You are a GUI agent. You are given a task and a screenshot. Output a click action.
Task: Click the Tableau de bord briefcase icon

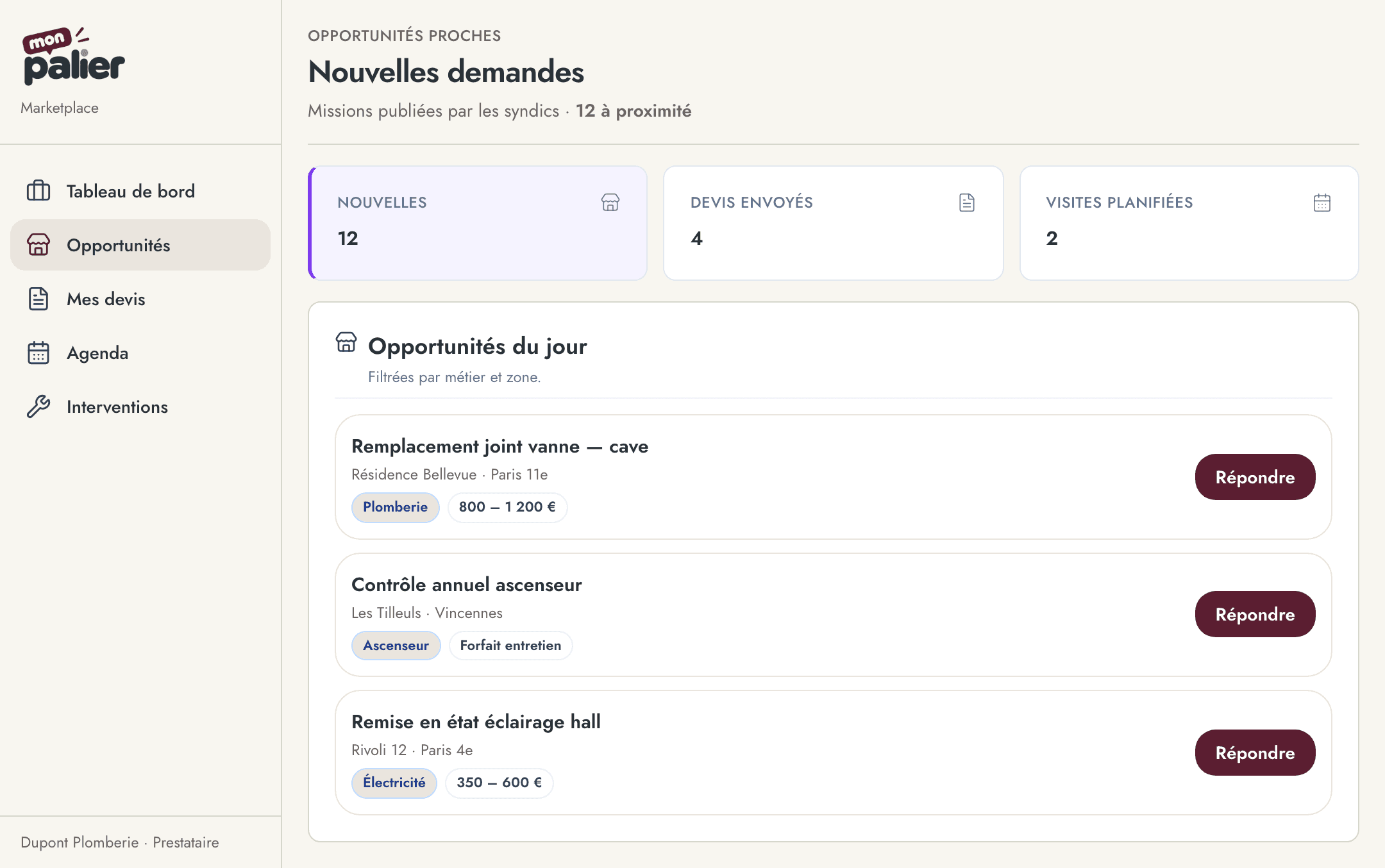(x=38, y=190)
